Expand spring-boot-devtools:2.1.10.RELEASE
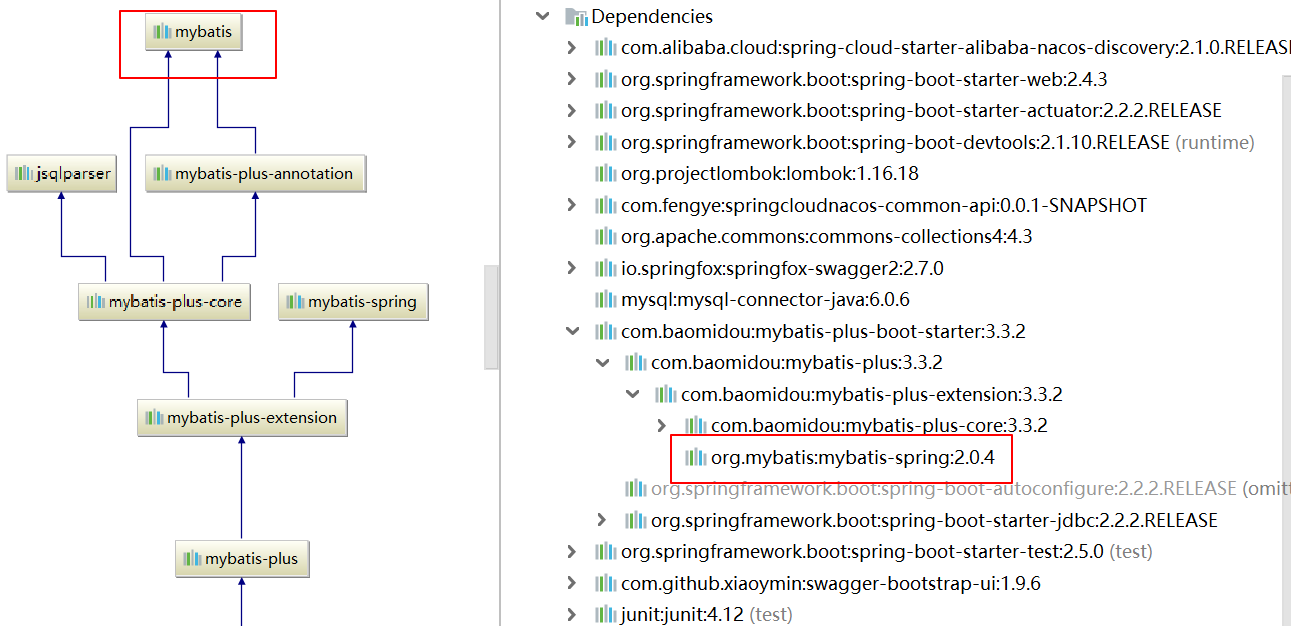 571,142
